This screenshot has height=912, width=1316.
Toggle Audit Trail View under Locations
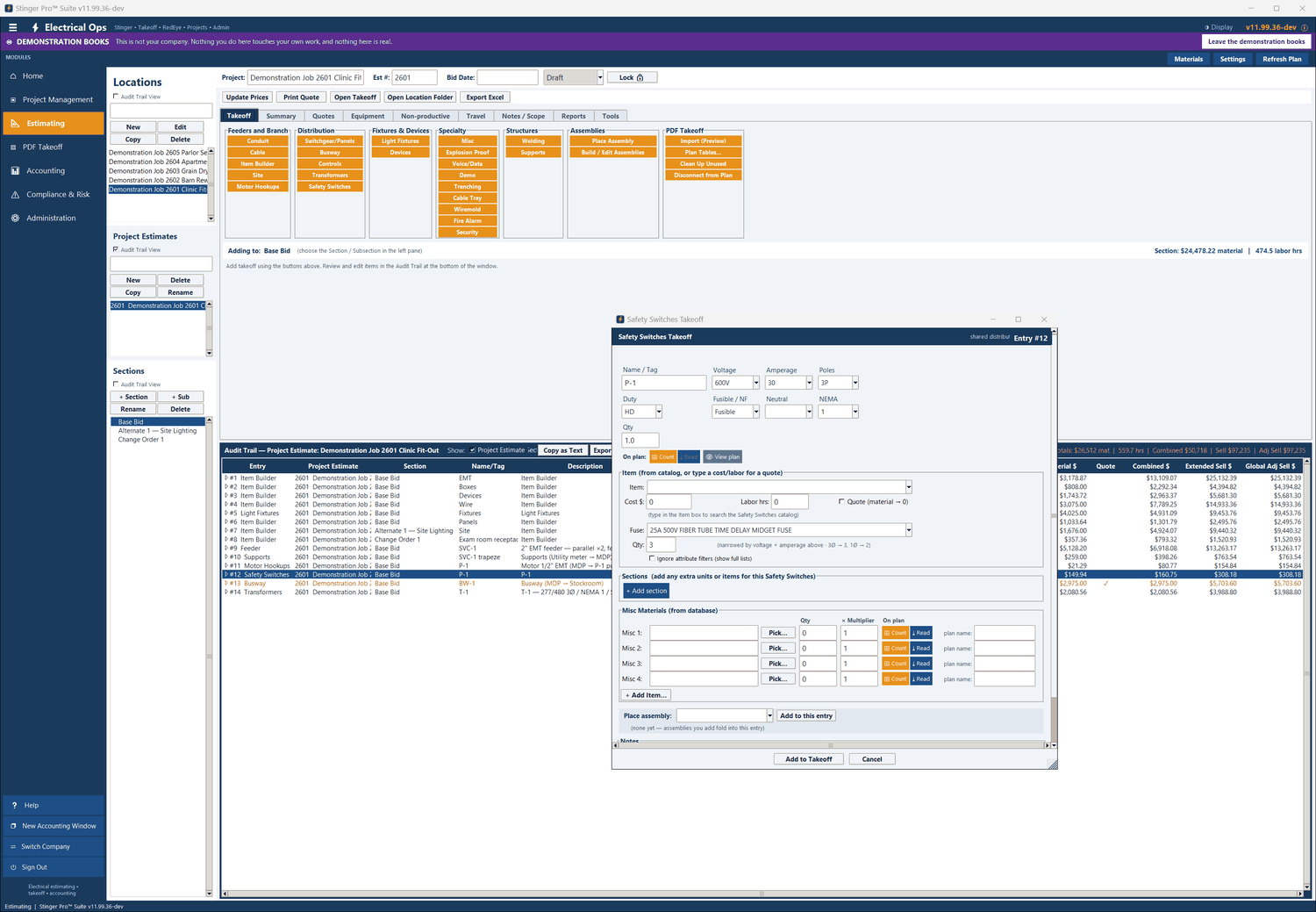(116, 97)
